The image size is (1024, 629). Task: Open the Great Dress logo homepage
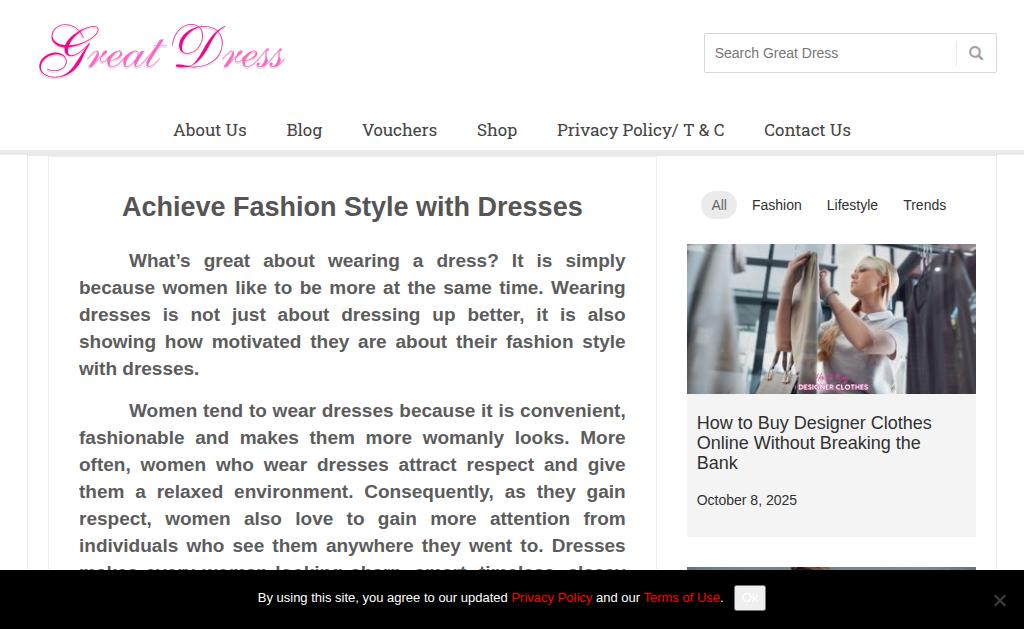[162, 51]
